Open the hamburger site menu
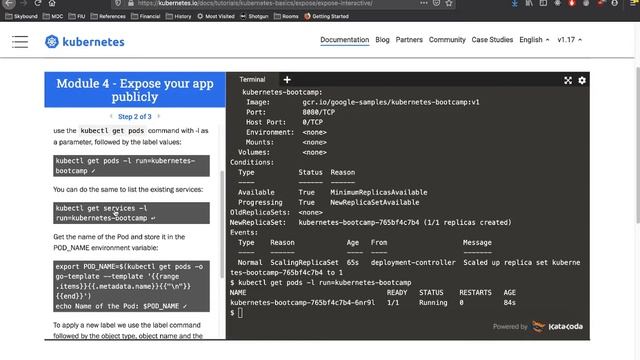 click(20, 42)
